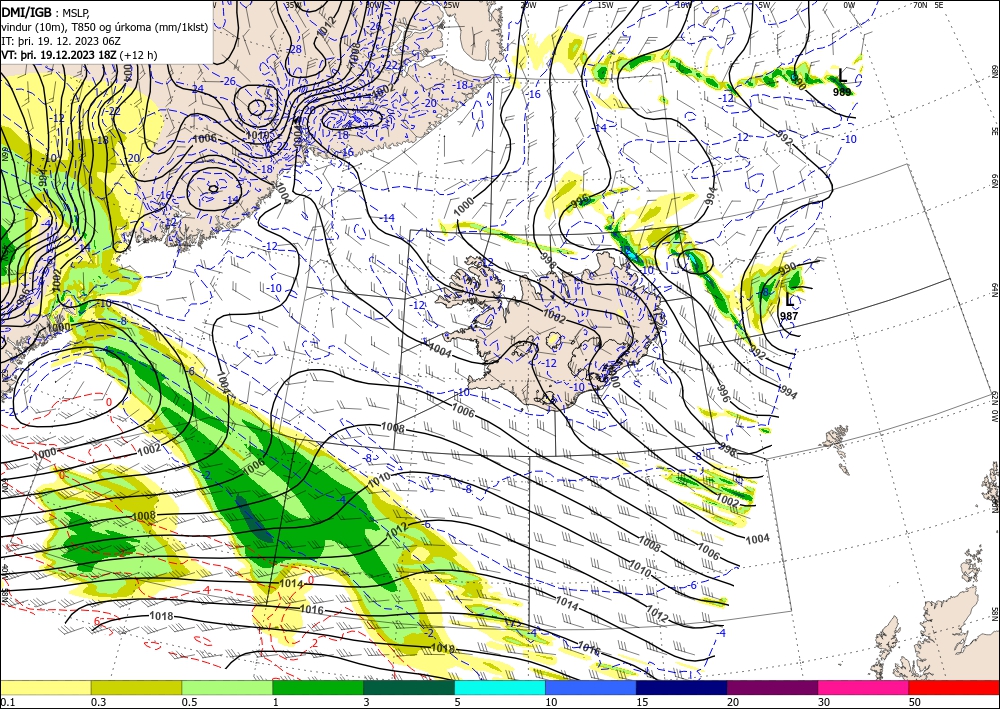Click the light green 0.5–1 legend band
The image size is (1000, 709).
click(x=227, y=687)
